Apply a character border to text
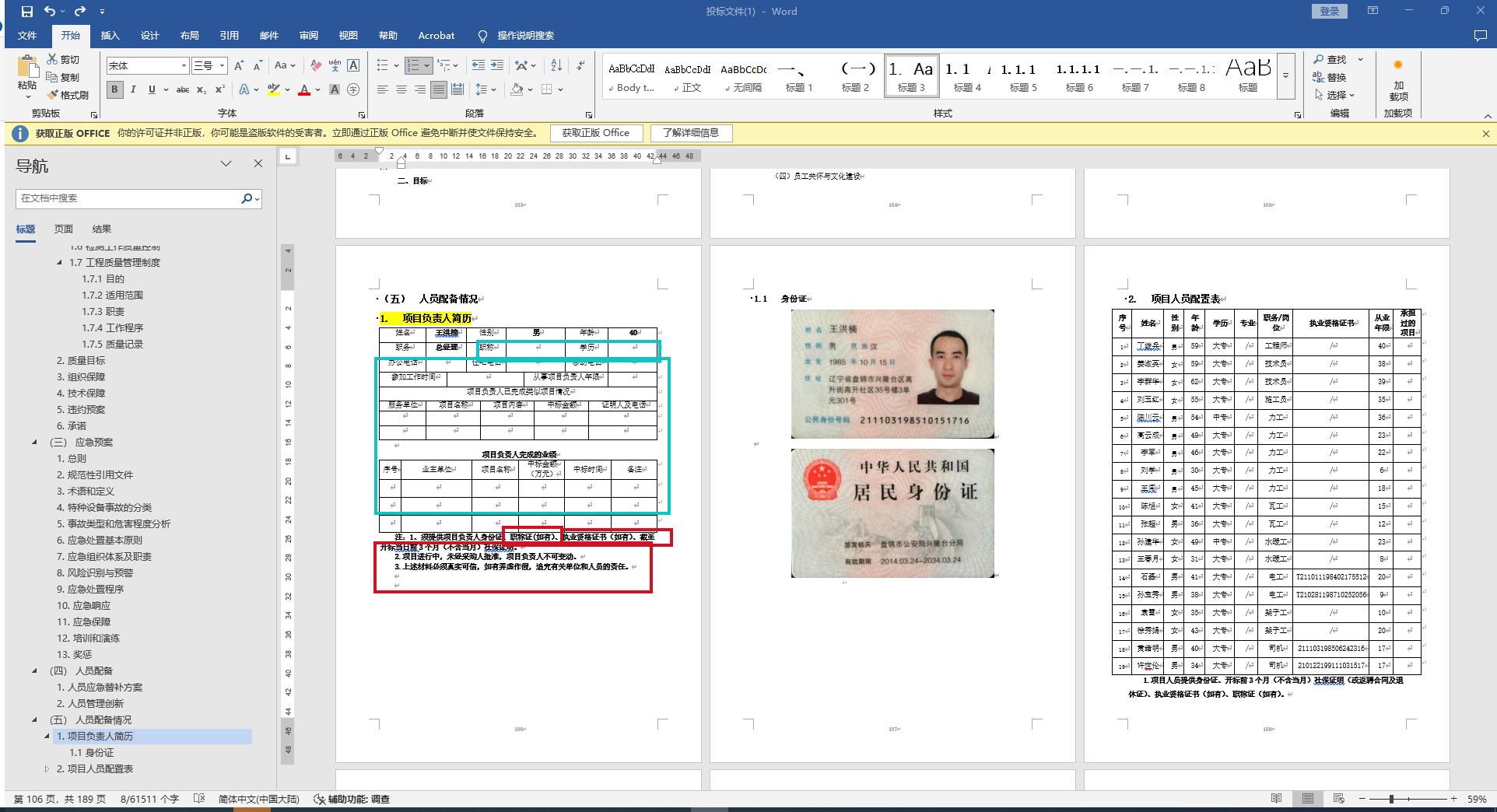Viewport: 1497px width, 812px height. point(353,66)
